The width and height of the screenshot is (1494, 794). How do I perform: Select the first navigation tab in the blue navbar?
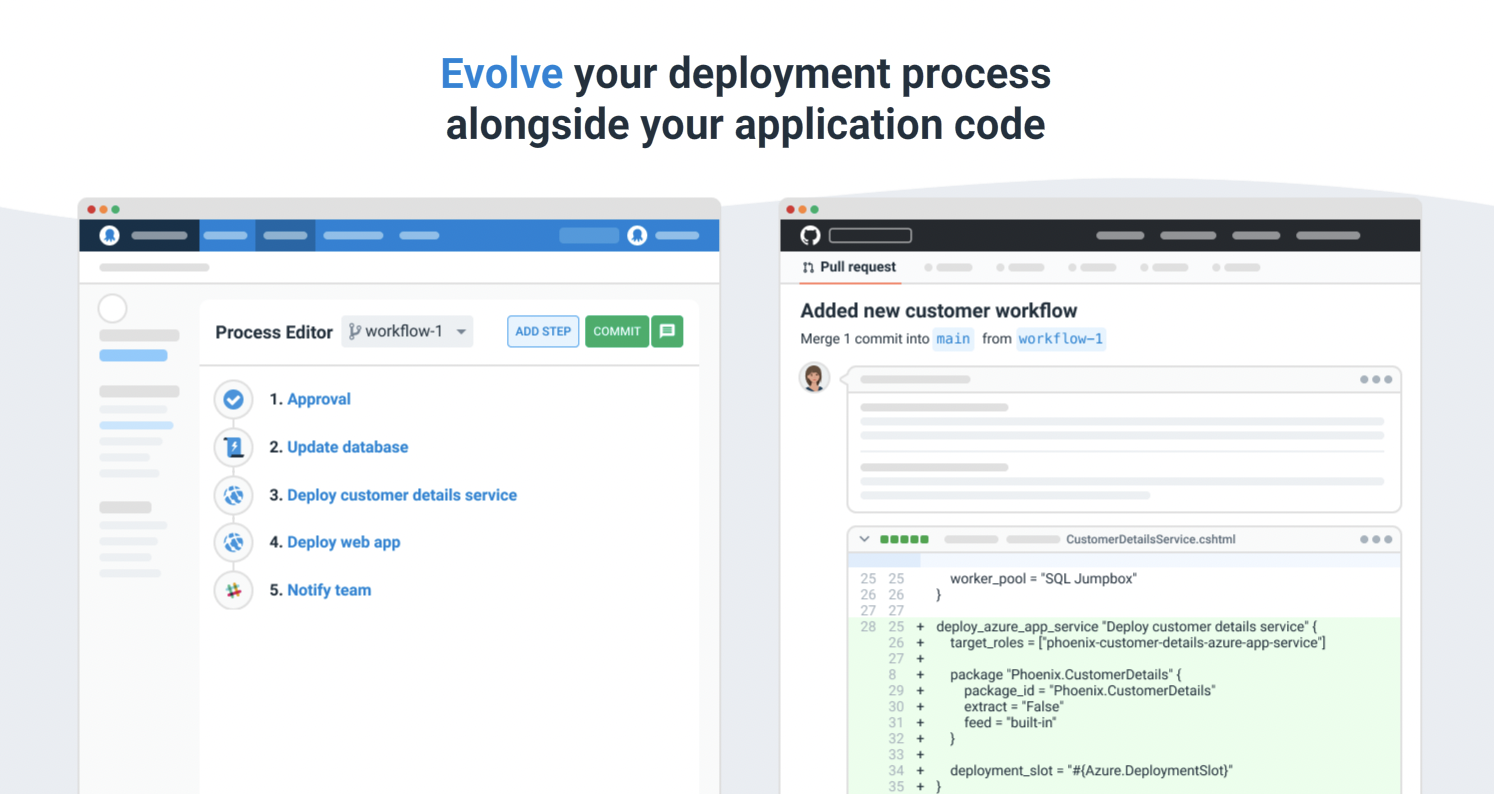point(225,235)
